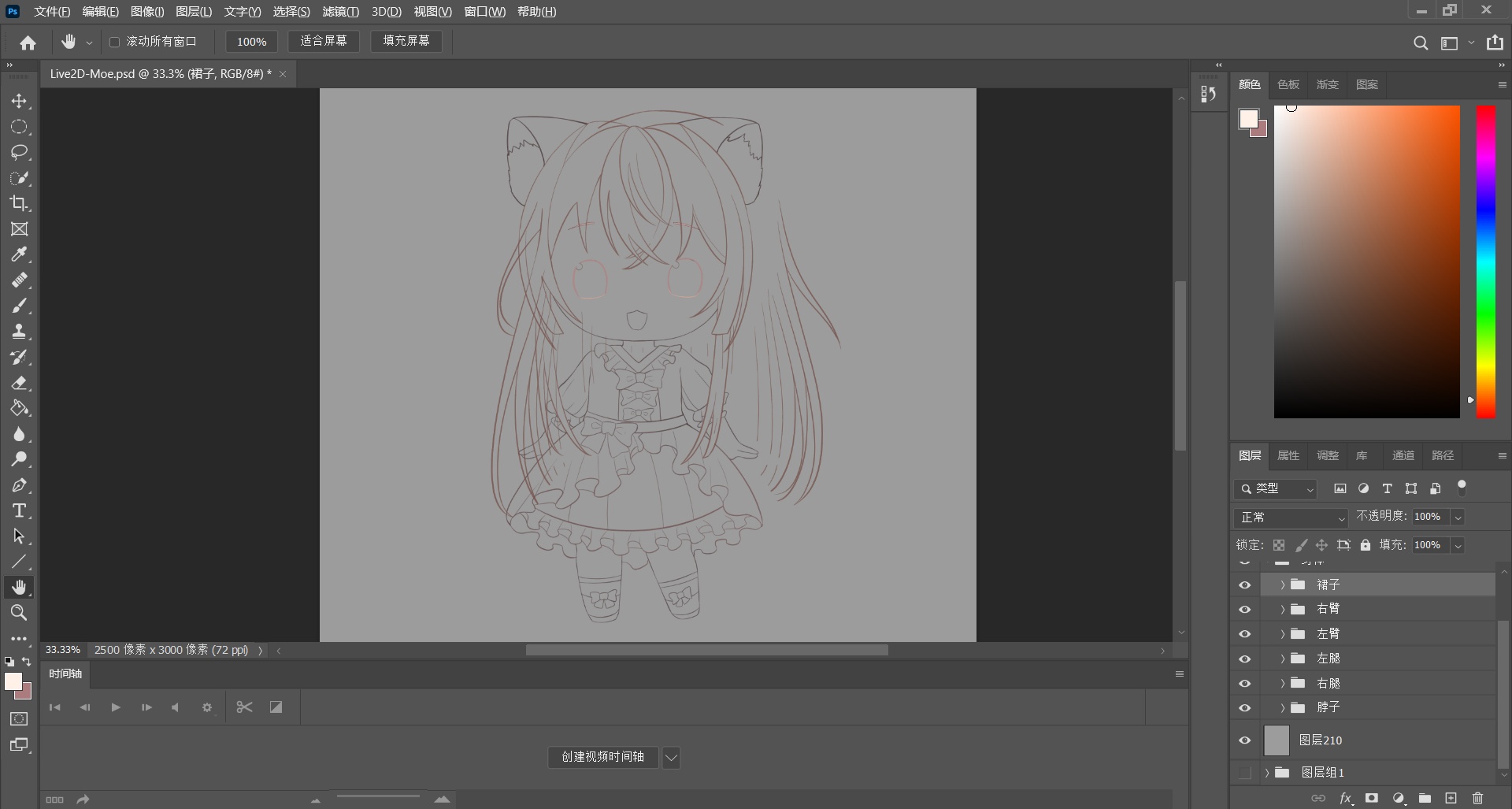
Task: Open the 滤镜(T) menu
Action: pos(340,12)
